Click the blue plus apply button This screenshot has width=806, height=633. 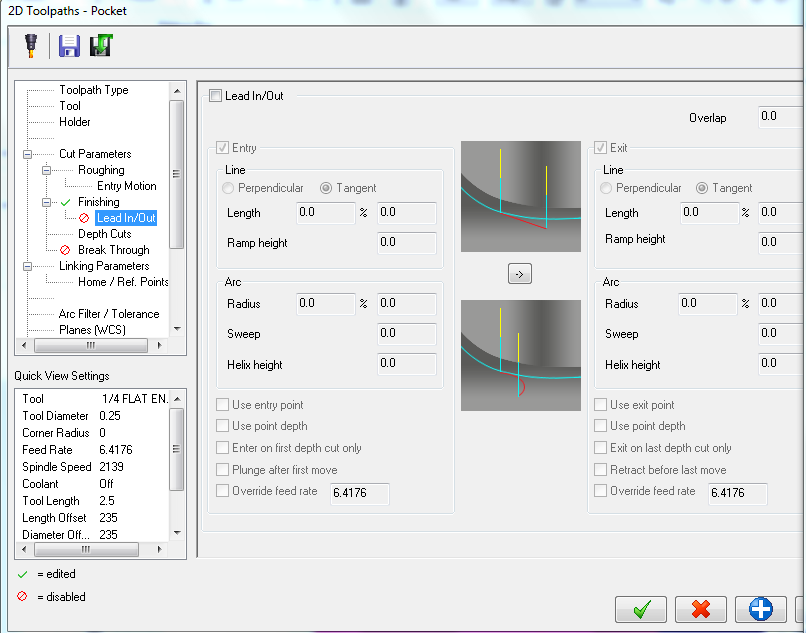(760, 608)
